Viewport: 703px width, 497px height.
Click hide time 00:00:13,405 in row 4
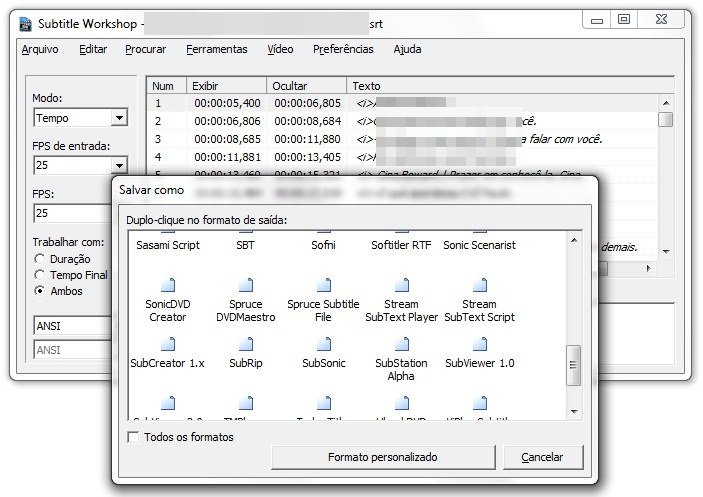pyautogui.click(x=308, y=157)
